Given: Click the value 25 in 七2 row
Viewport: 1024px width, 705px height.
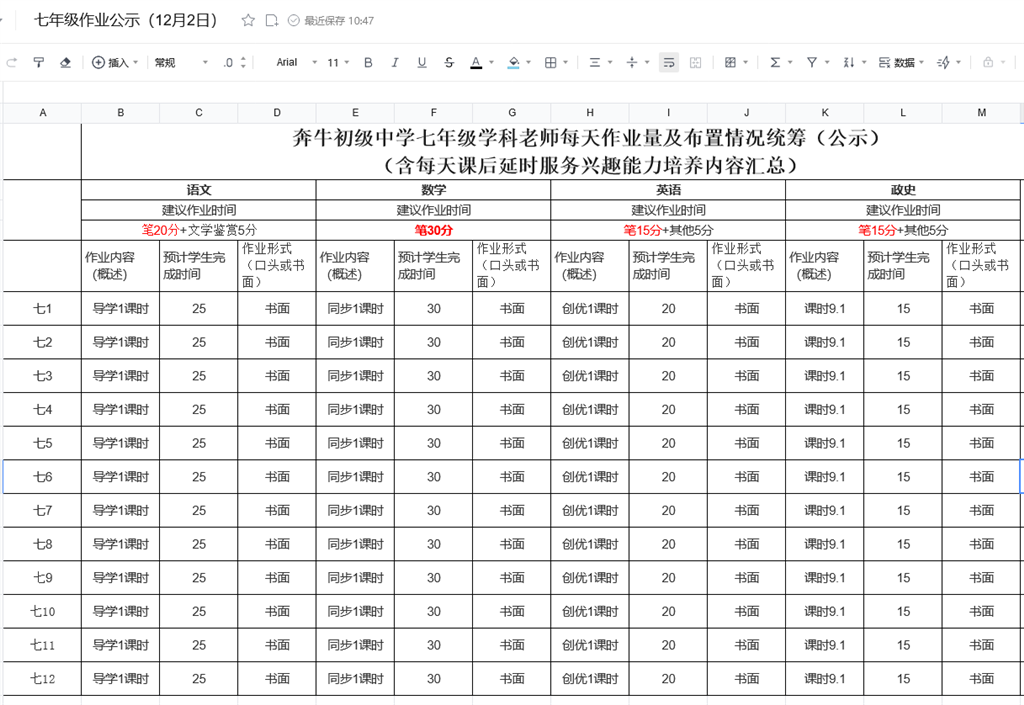Looking at the screenshot, I should point(199,342).
